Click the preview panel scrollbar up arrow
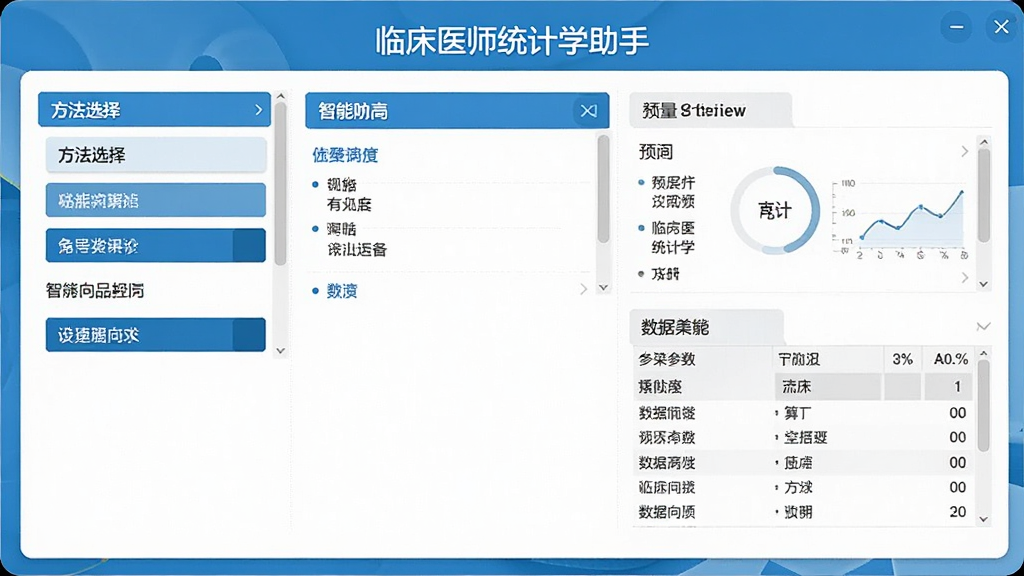Viewport: 1024px width, 576px height. click(x=984, y=142)
